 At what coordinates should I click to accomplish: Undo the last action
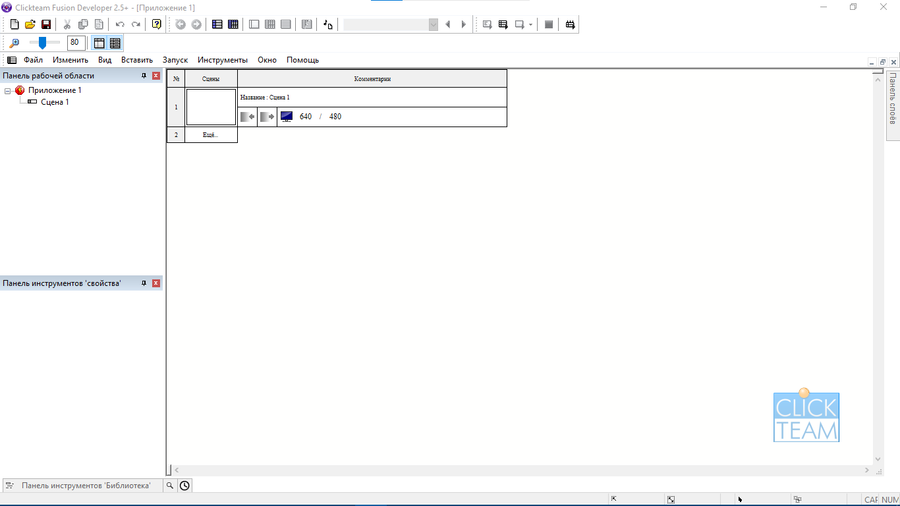tap(120, 24)
